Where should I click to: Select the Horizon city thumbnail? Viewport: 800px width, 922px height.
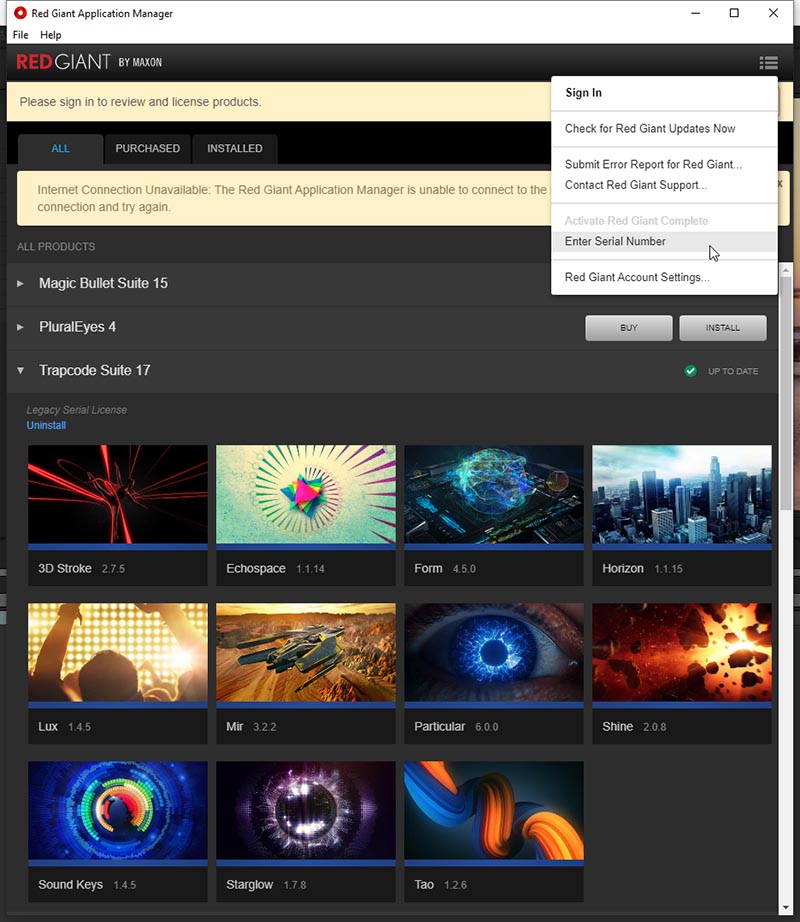click(x=682, y=494)
